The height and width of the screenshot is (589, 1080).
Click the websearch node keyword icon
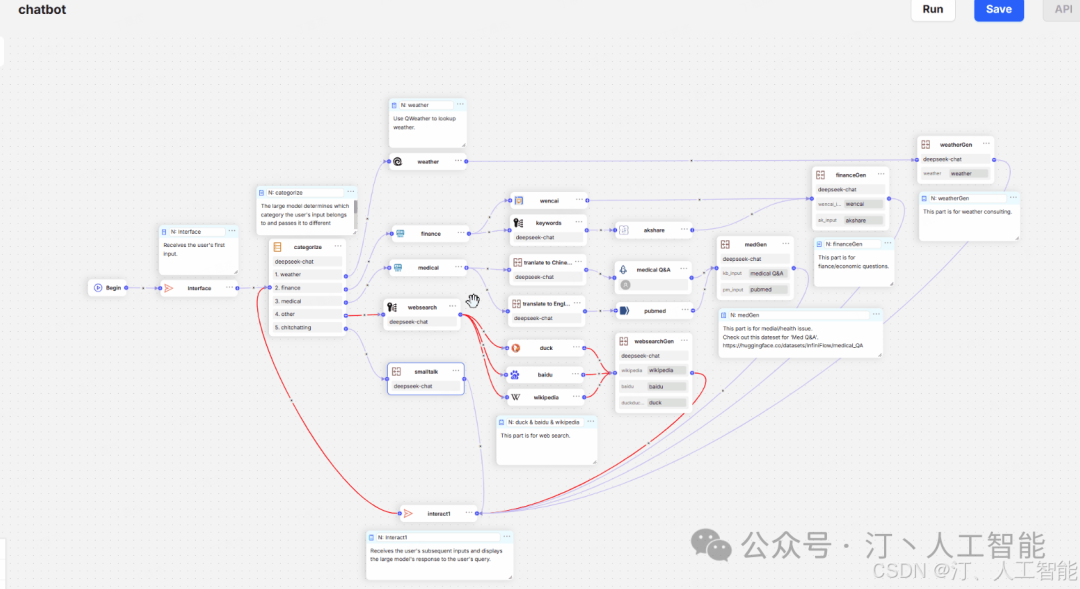click(x=392, y=307)
